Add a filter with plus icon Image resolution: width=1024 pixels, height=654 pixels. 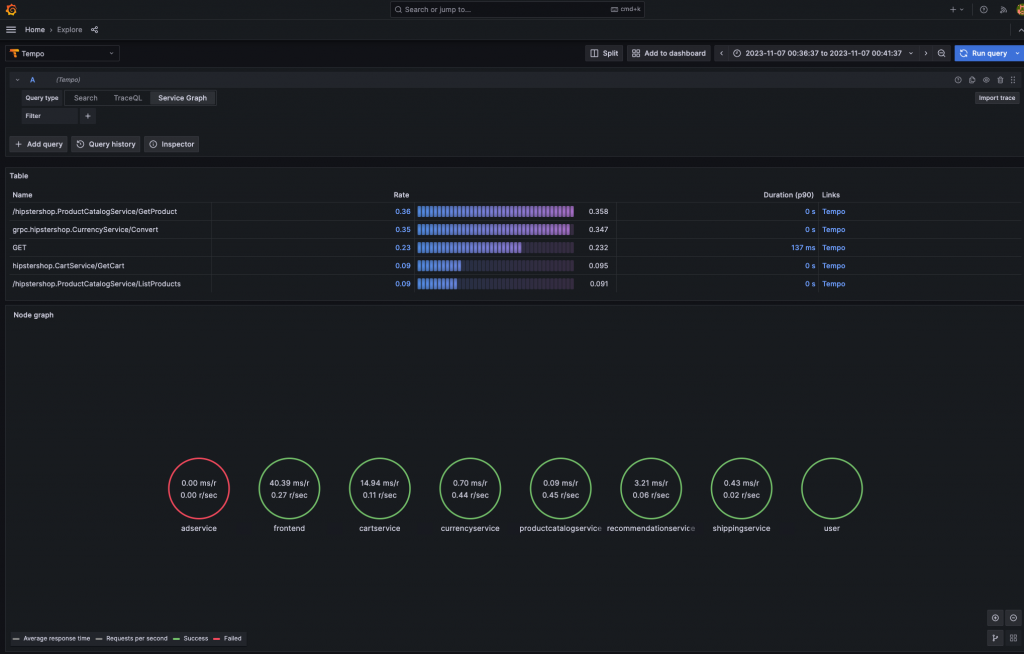click(x=88, y=116)
